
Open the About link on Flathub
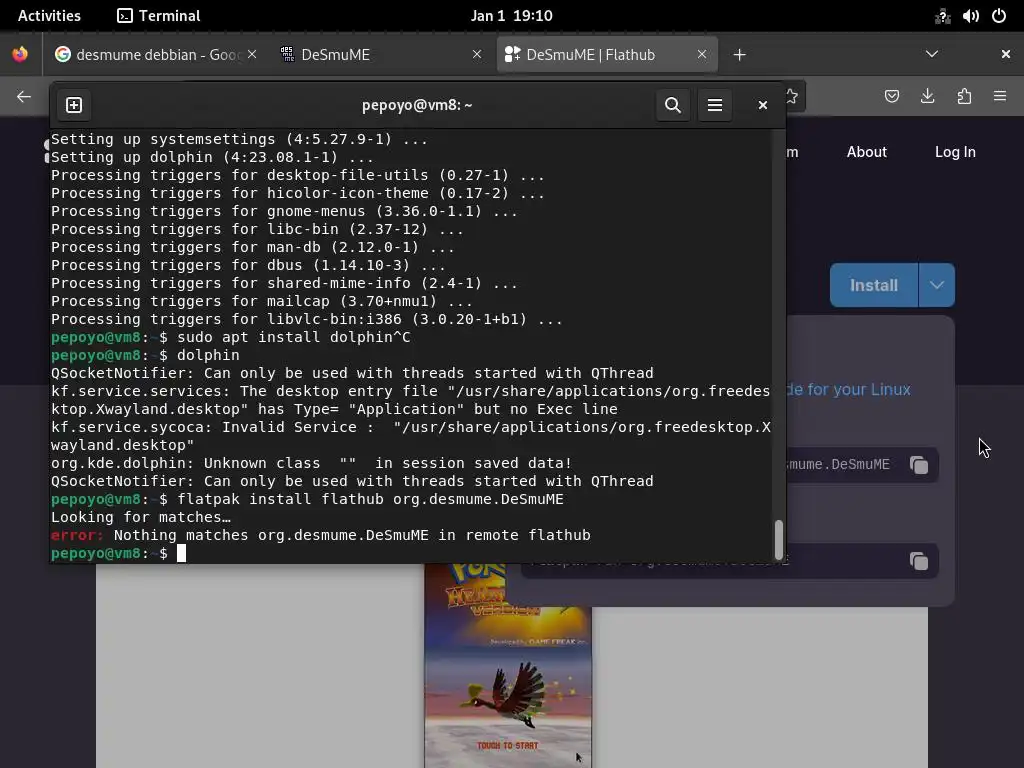pos(867,152)
